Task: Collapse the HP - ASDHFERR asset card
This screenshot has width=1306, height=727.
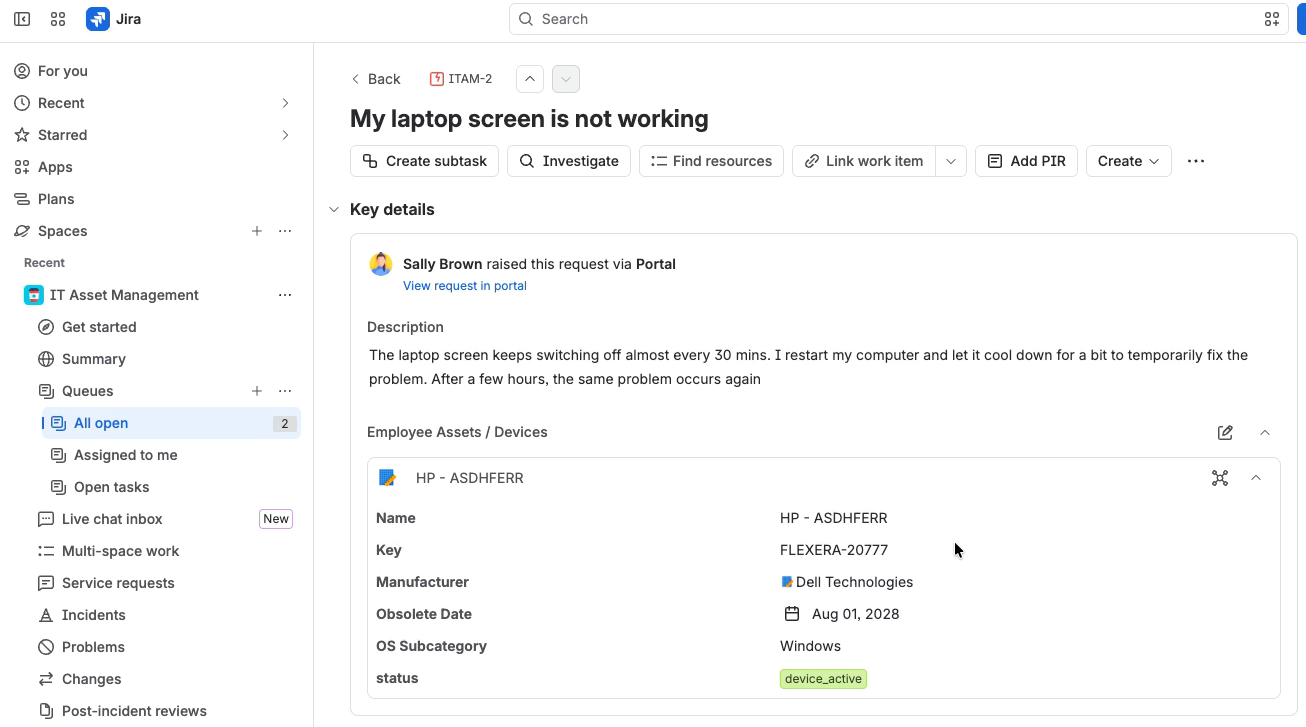Action: (x=1256, y=478)
